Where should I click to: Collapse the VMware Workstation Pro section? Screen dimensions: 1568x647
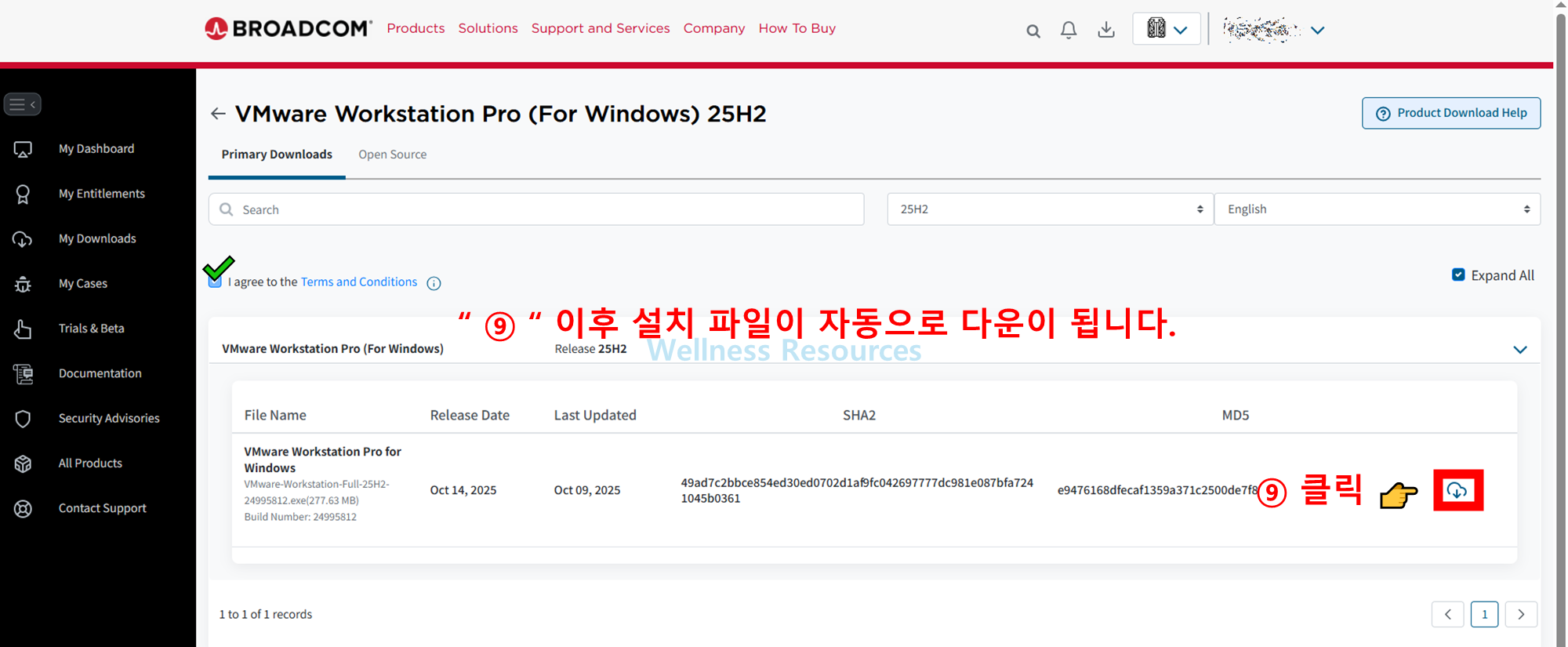coord(1520,350)
